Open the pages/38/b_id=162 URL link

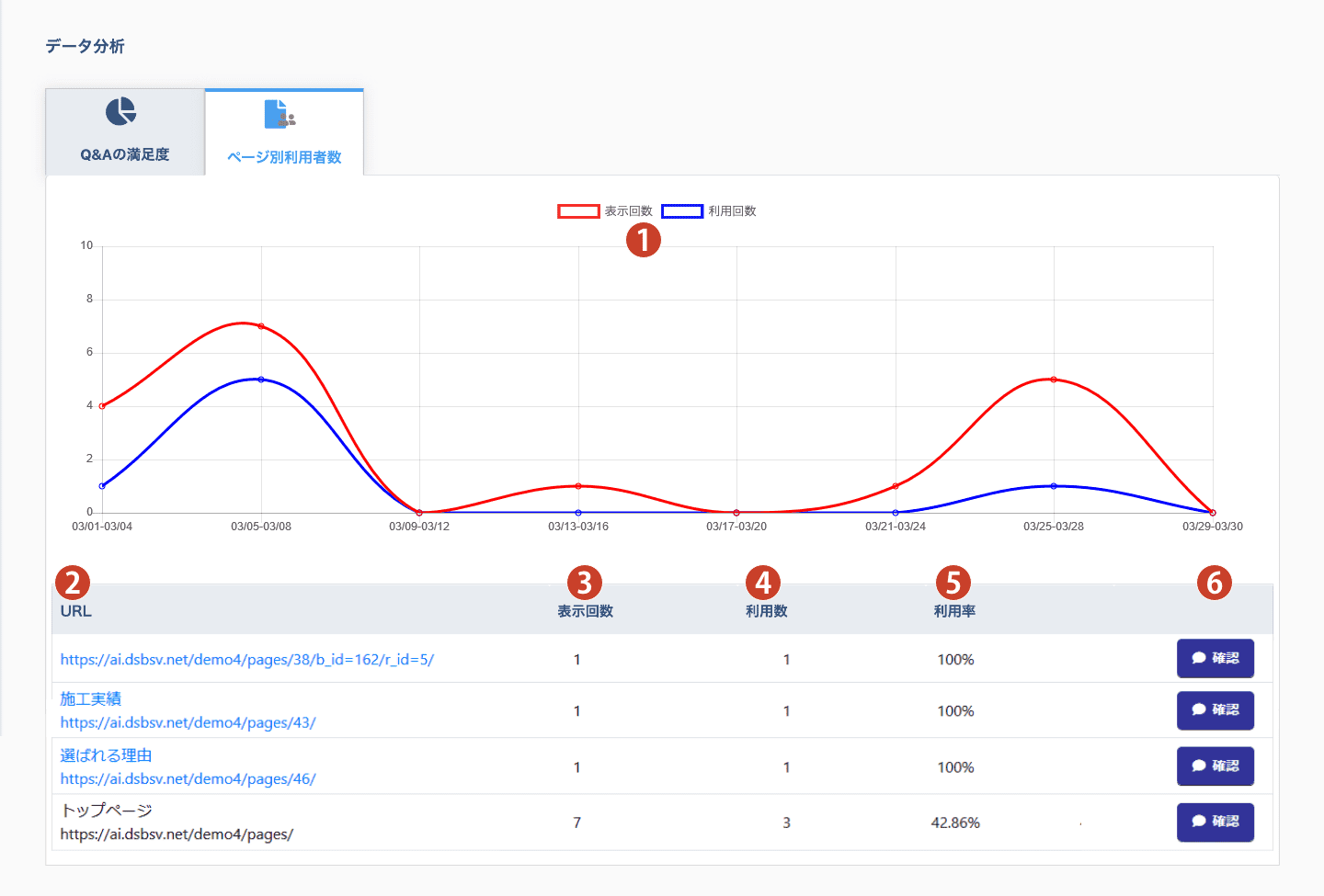246,660
